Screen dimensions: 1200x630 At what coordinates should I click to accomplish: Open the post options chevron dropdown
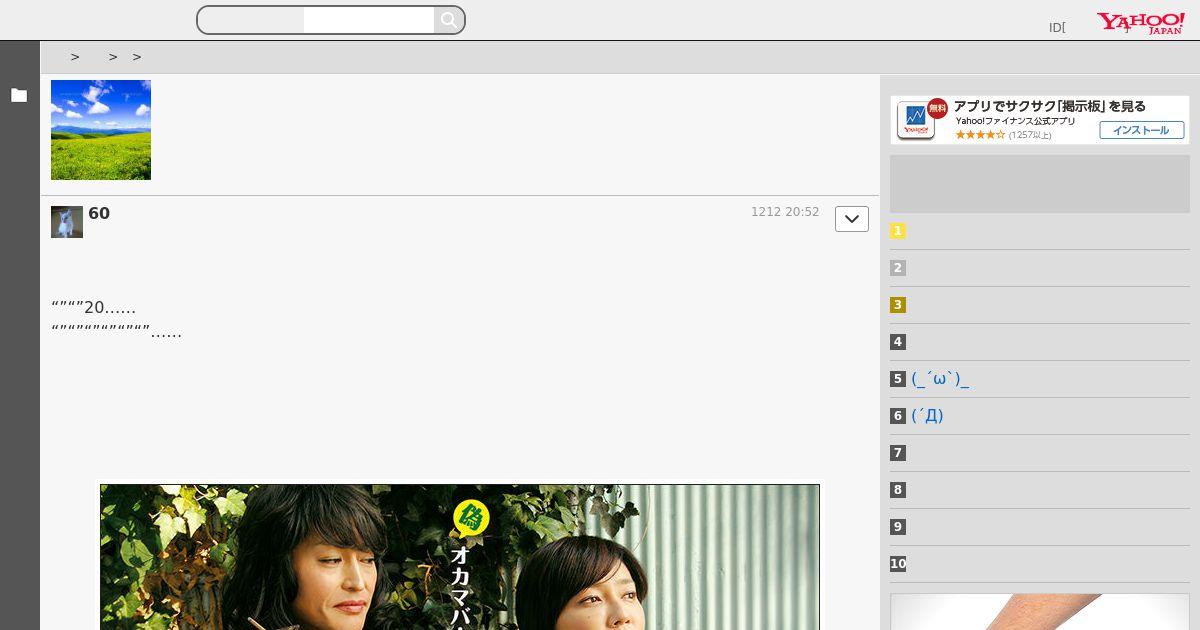click(x=852, y=219)
